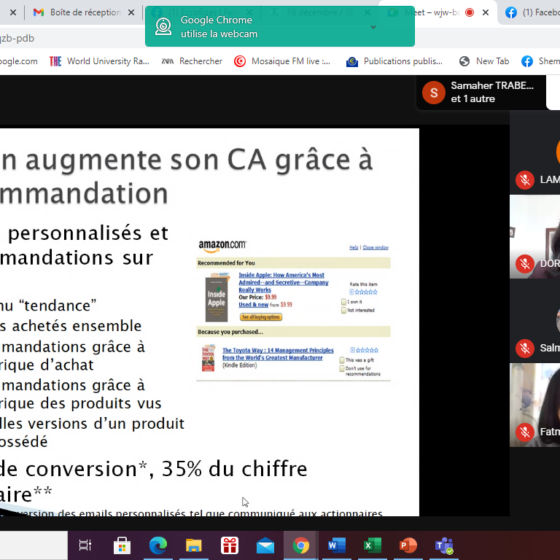Click the muted mic indicator on Salm tile
This screenshot has width=560, height=560.
click(x=525, y=348)
